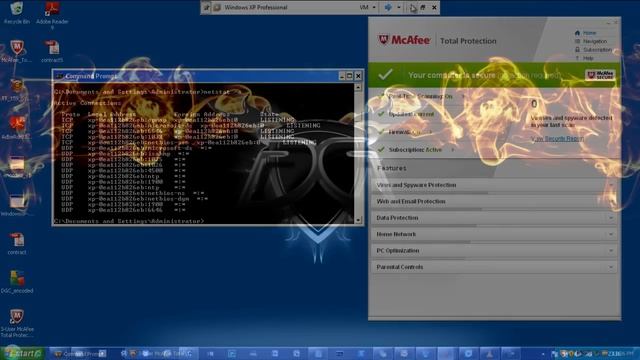Click the VM toolbar blue arrow icon
The height and width of the screenshot is (360, 640).
pyautogui.click(x=388, y=7)
